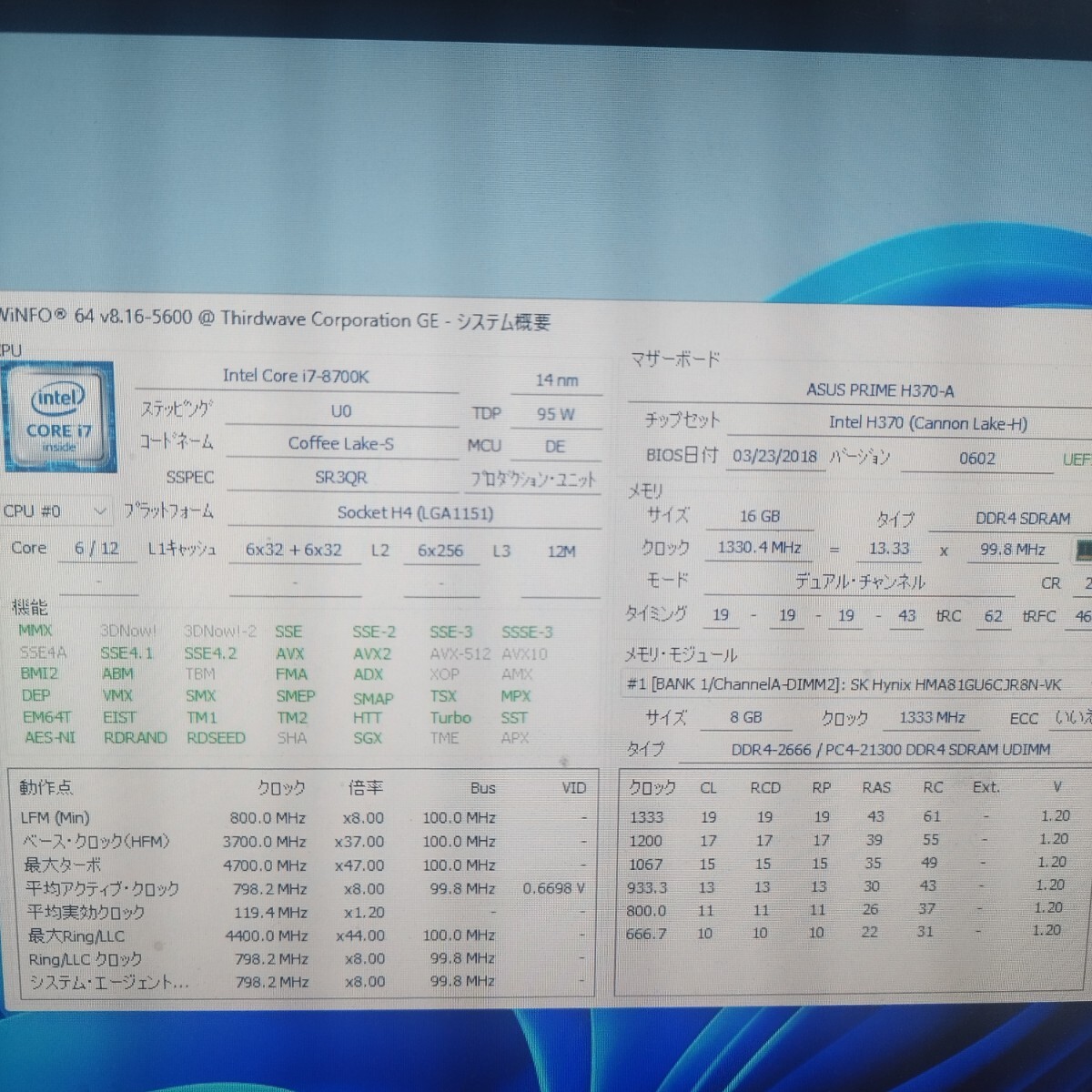
Task: Click the module size 8 GB field
Action: tap(745, 718)
